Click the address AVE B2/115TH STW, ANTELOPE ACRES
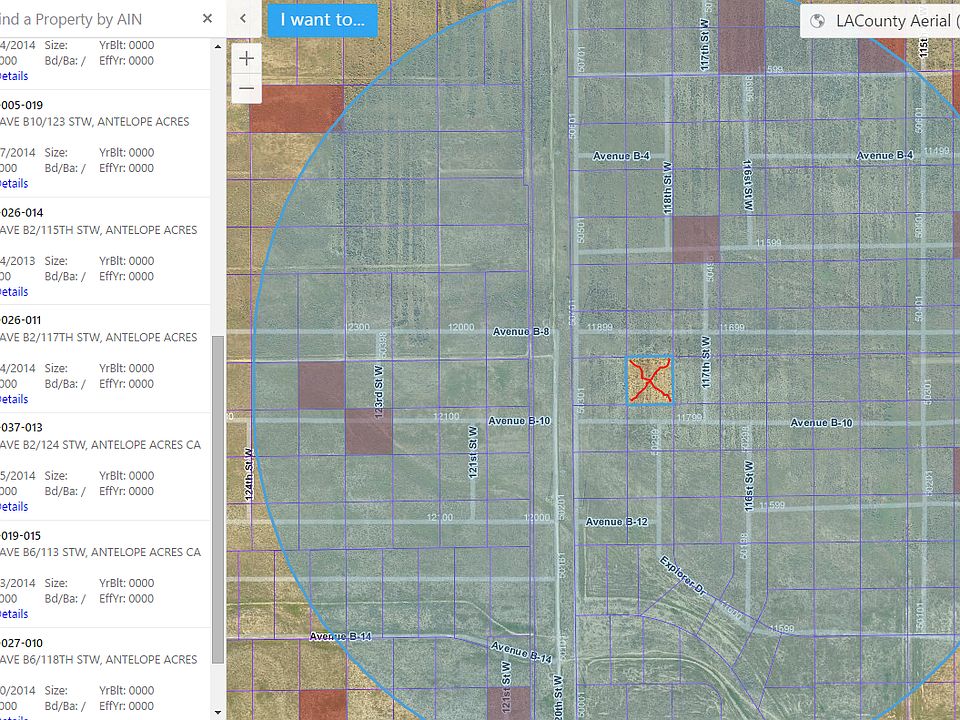This screenshot has width=960, height=720. [x=99, y=230]
